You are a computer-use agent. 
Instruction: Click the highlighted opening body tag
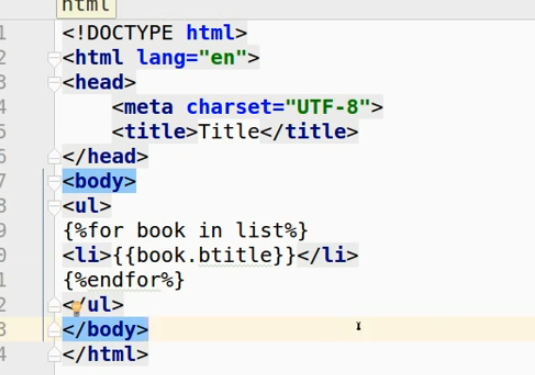pos(99,181)
